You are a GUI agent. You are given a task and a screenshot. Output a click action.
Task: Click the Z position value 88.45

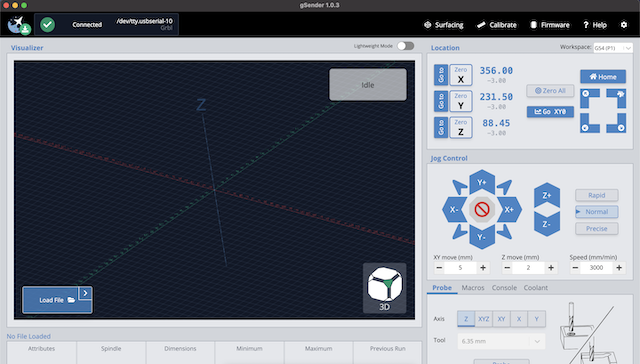click(x=496, y=123)
